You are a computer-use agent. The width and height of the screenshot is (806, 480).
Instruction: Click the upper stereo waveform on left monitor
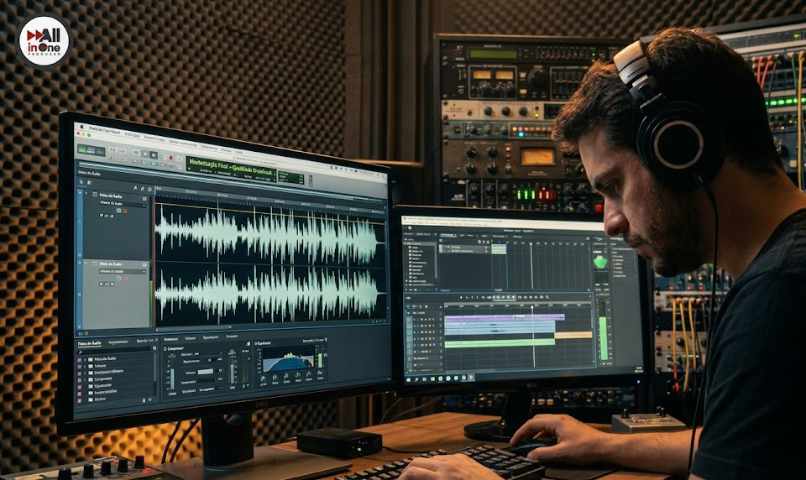(x=268, y=231)
